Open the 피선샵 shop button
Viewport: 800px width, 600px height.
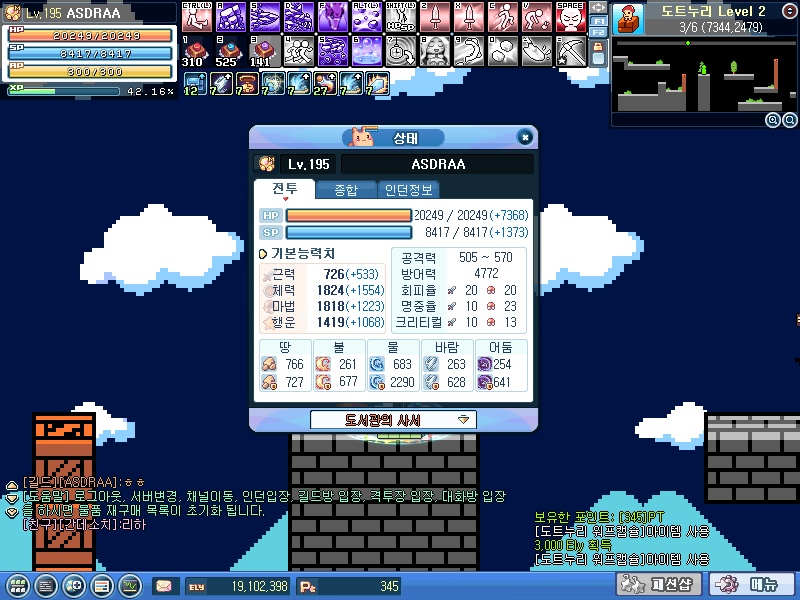pos(658,585)
